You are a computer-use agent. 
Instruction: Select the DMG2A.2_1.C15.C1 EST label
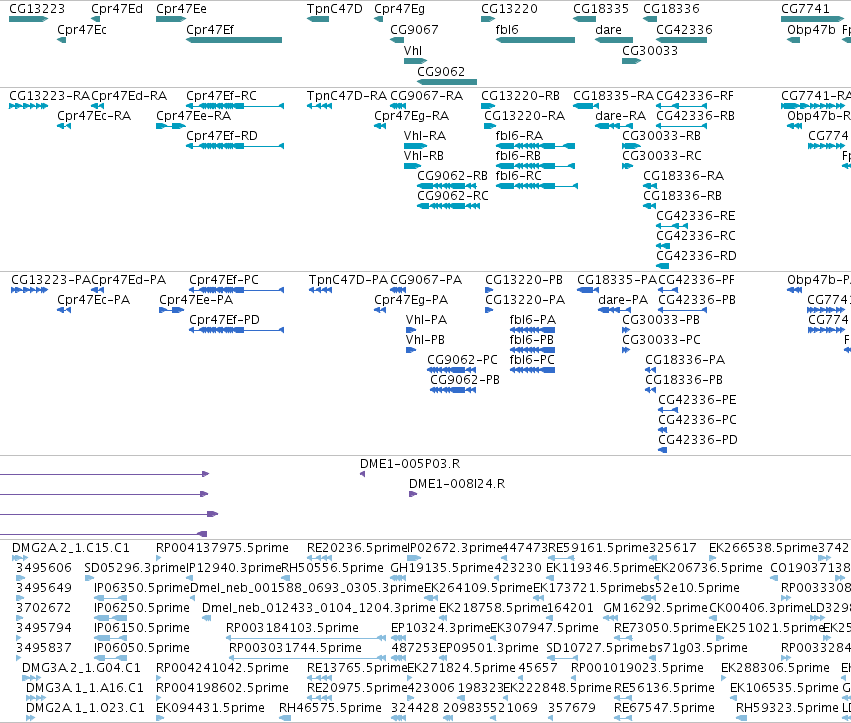click(x=71, y=548)
